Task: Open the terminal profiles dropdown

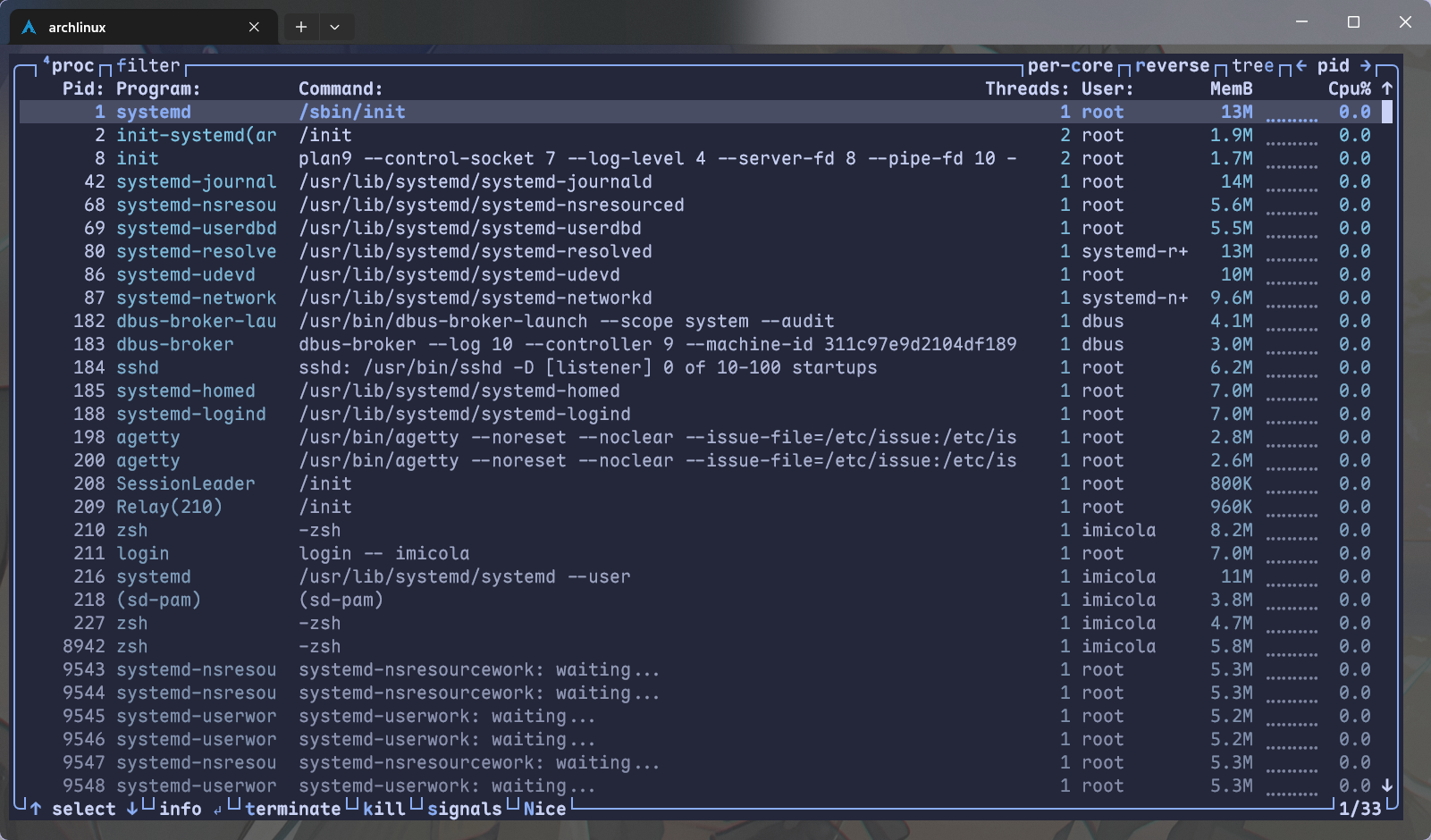Action: 334,27
